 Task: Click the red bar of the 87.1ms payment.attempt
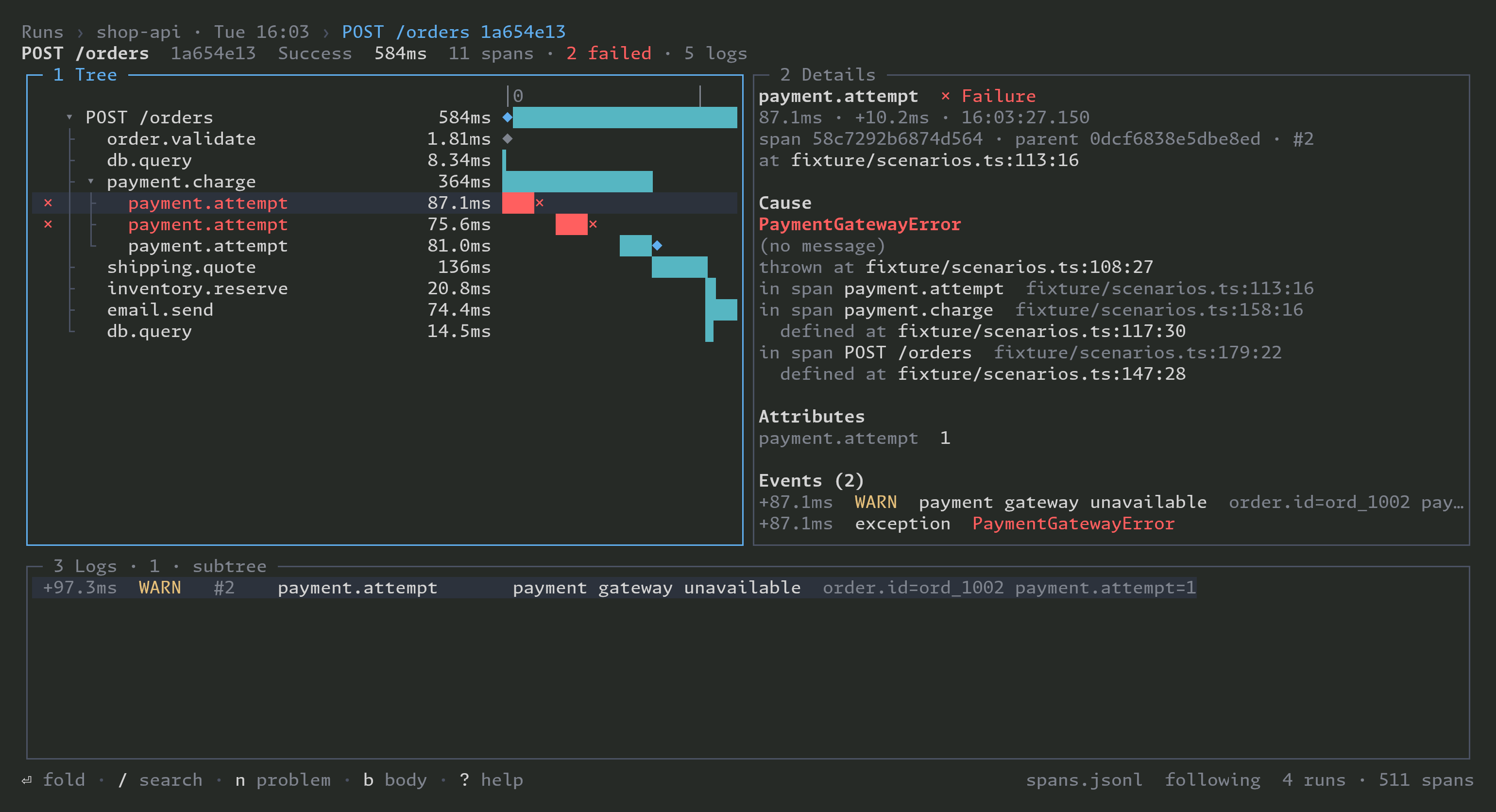[518, 203]
